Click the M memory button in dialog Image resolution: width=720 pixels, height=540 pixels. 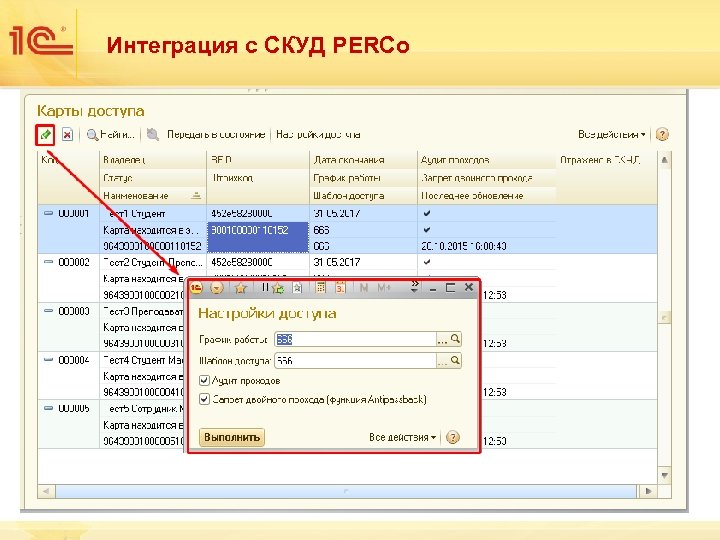tap(364, 288)
